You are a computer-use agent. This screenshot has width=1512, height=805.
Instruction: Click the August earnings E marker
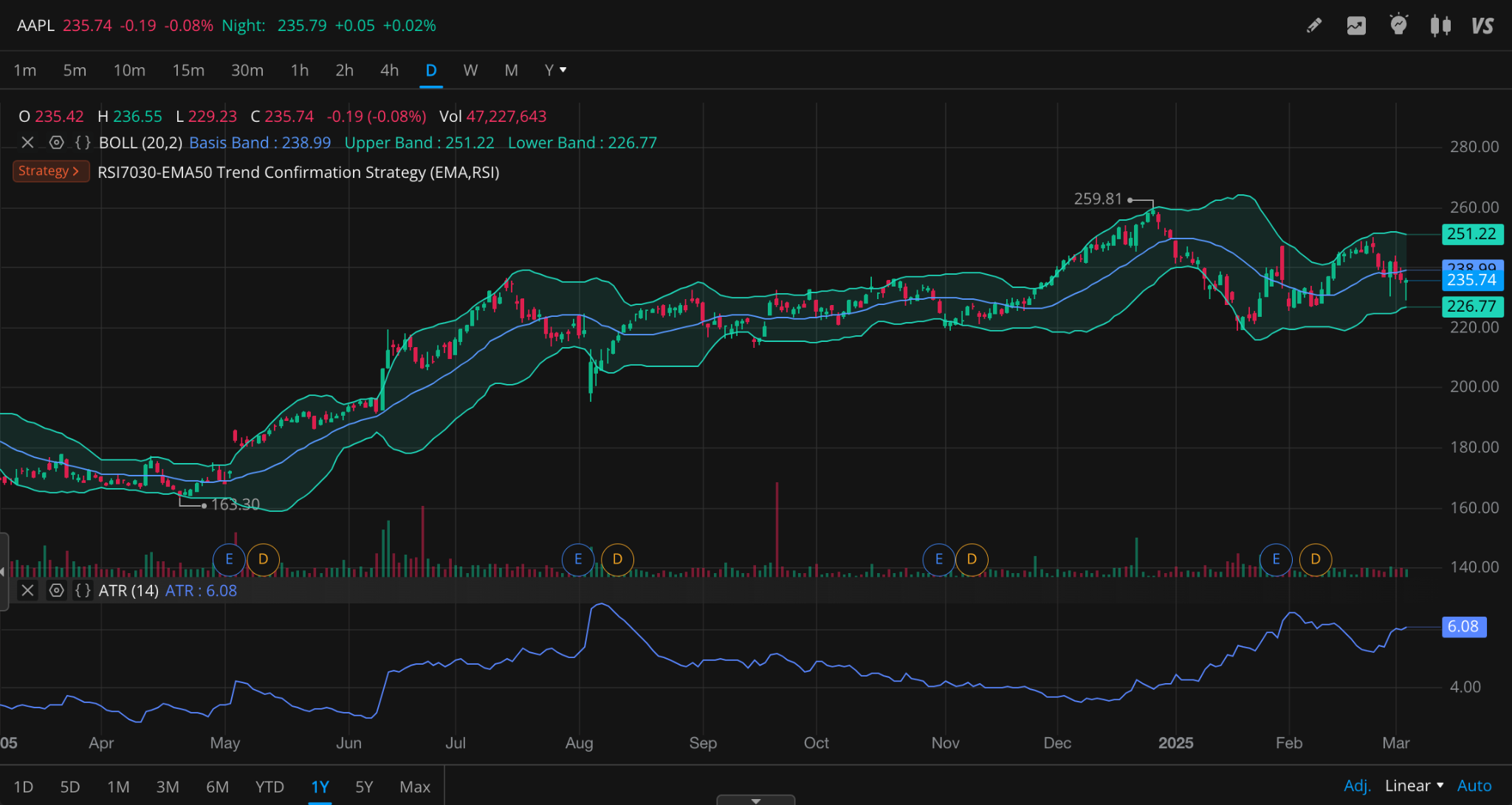point(578,559)
